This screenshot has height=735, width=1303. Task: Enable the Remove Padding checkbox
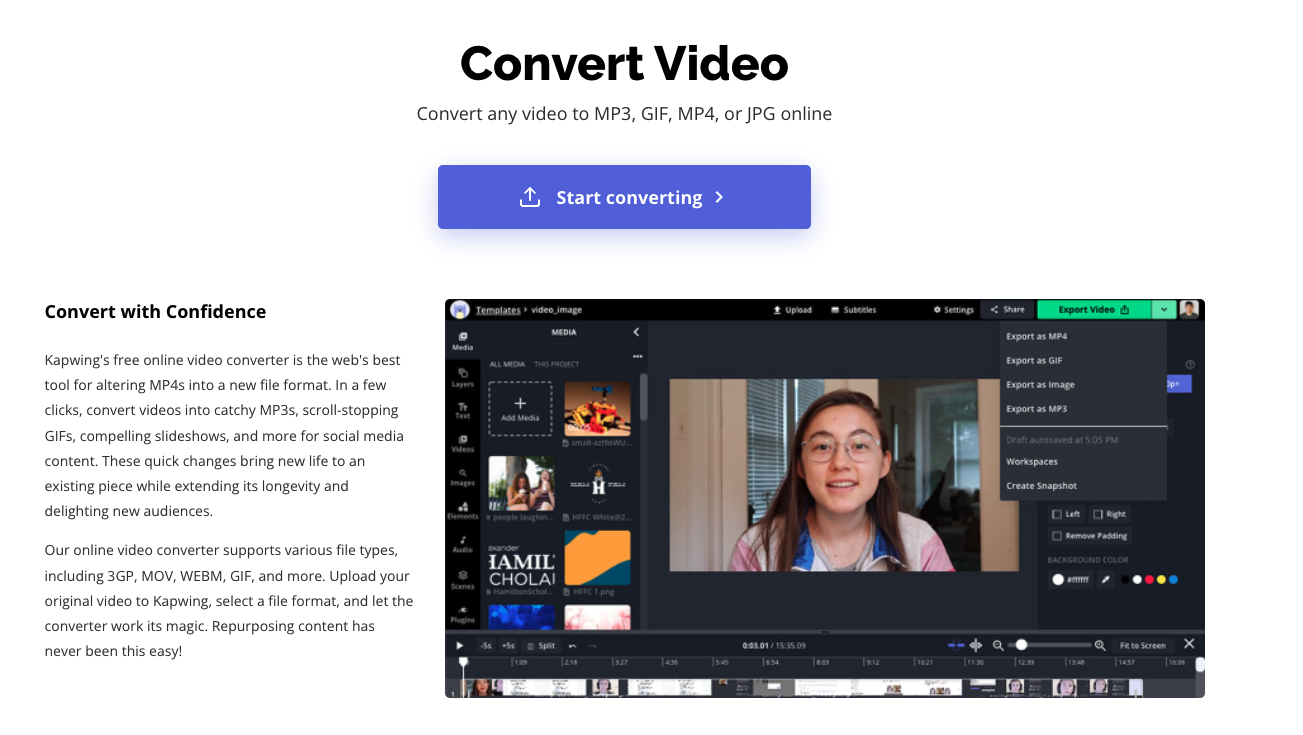click(x=1057, y=536)
